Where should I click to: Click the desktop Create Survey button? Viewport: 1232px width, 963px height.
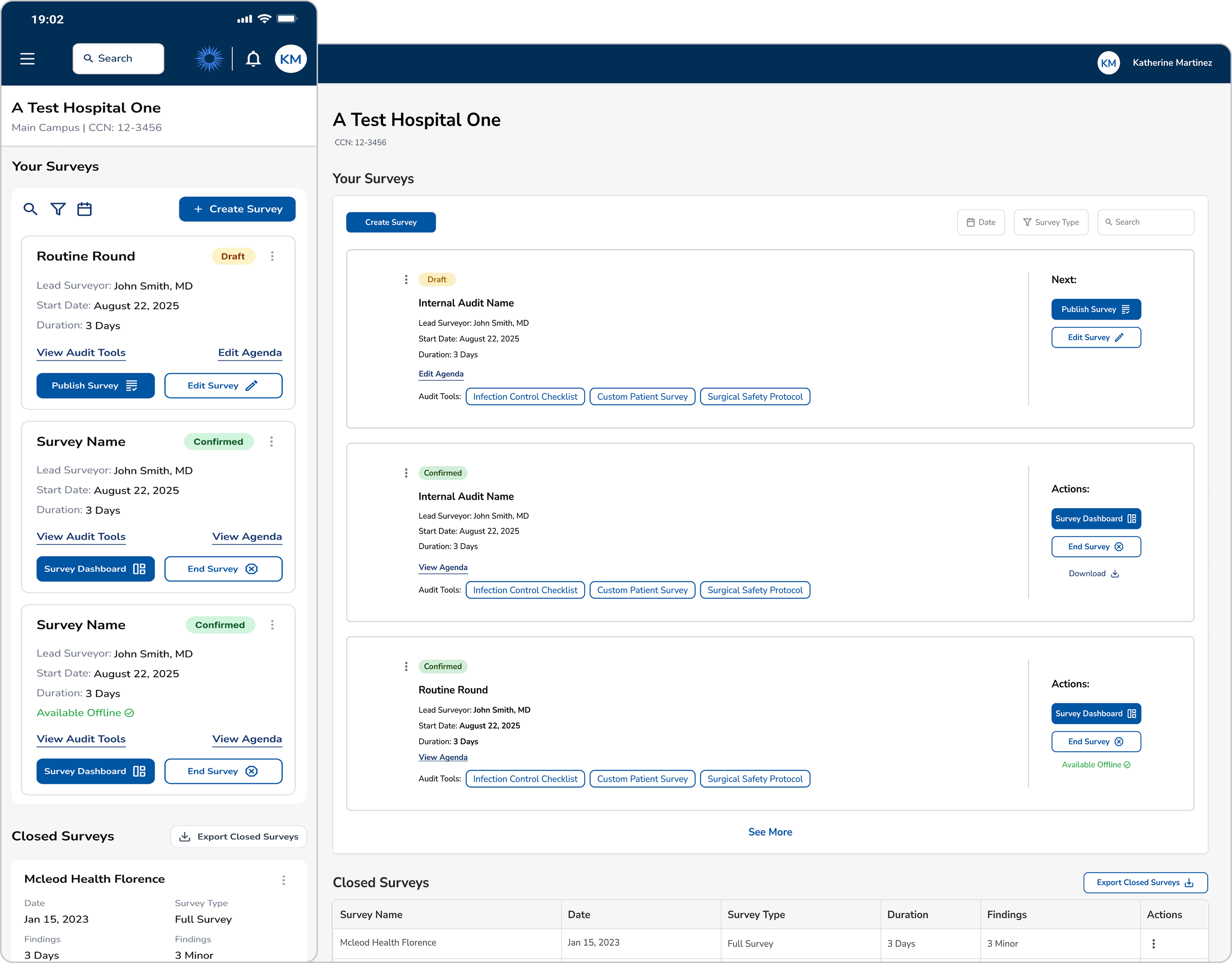[391, 222]
